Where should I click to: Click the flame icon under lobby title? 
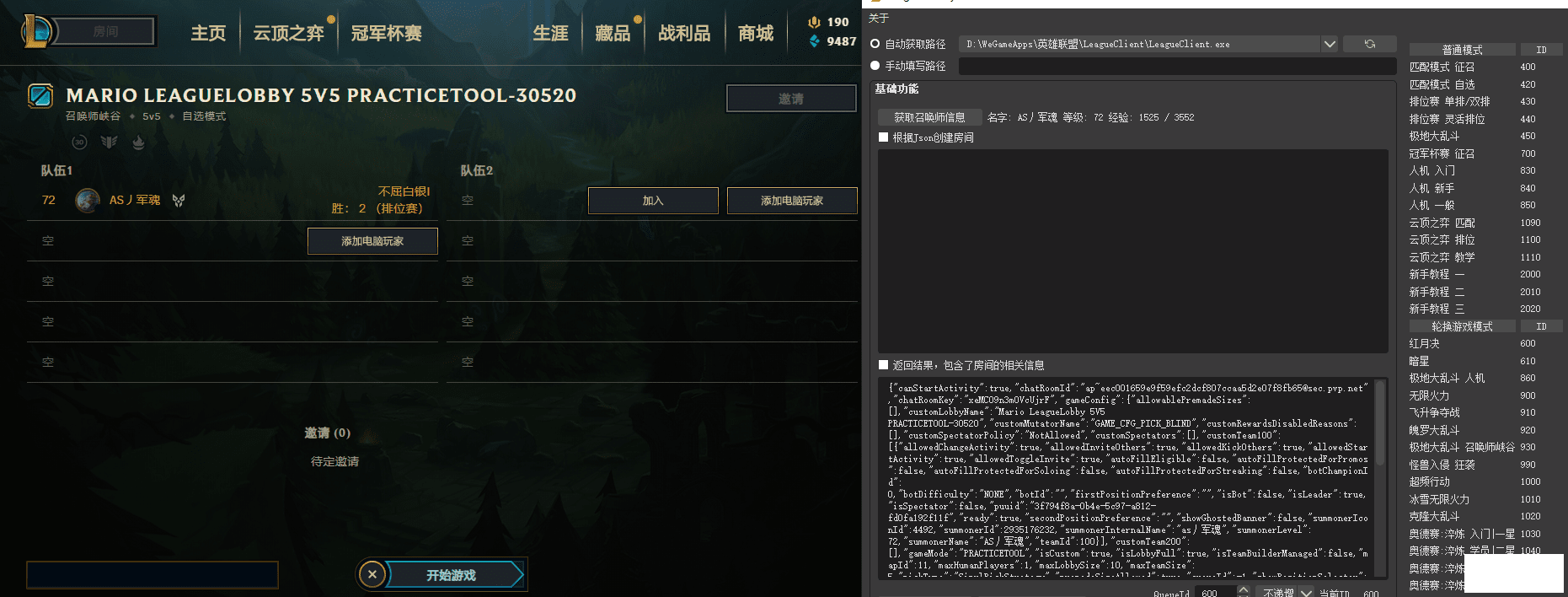coord(138,143)
